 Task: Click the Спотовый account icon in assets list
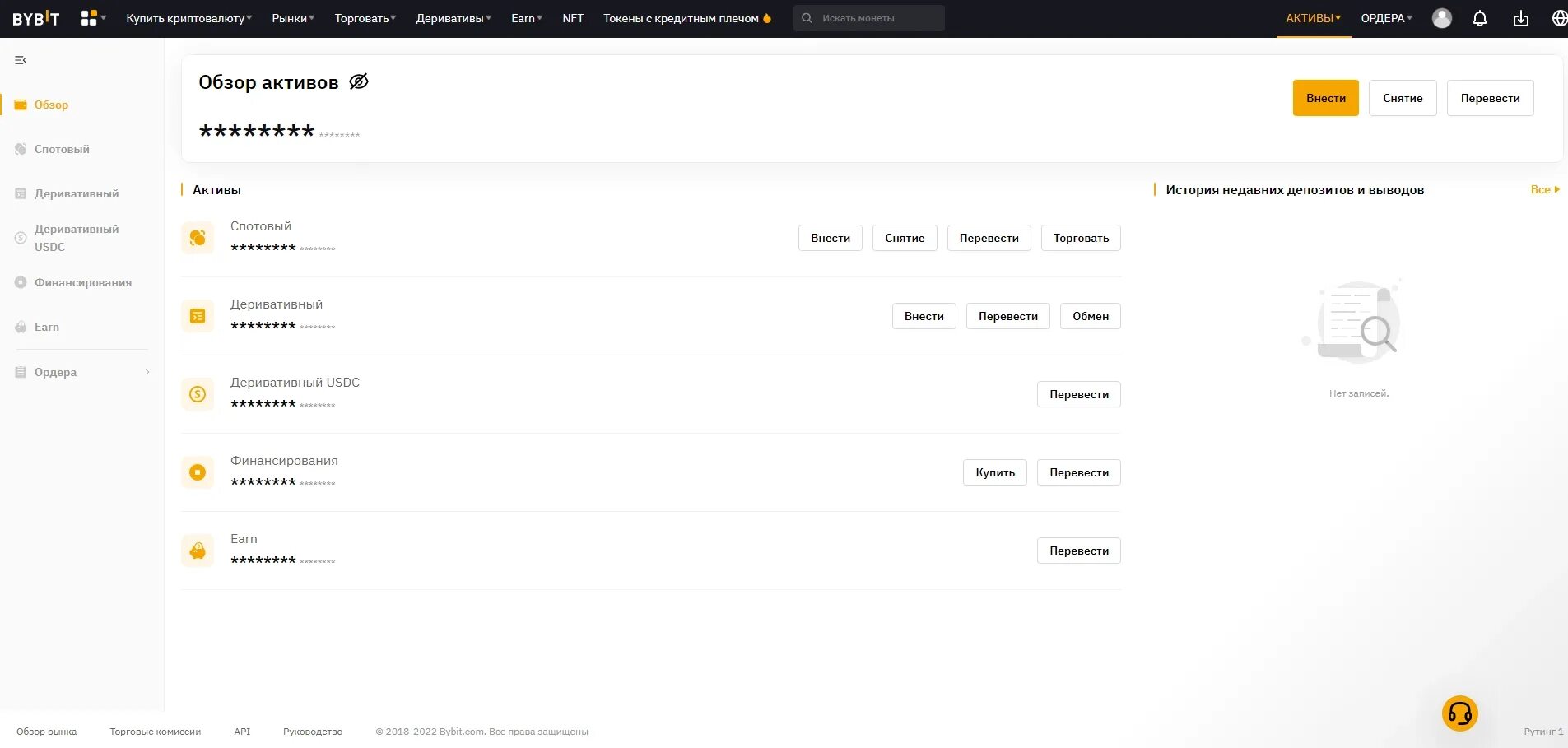(x=198, y=238)
